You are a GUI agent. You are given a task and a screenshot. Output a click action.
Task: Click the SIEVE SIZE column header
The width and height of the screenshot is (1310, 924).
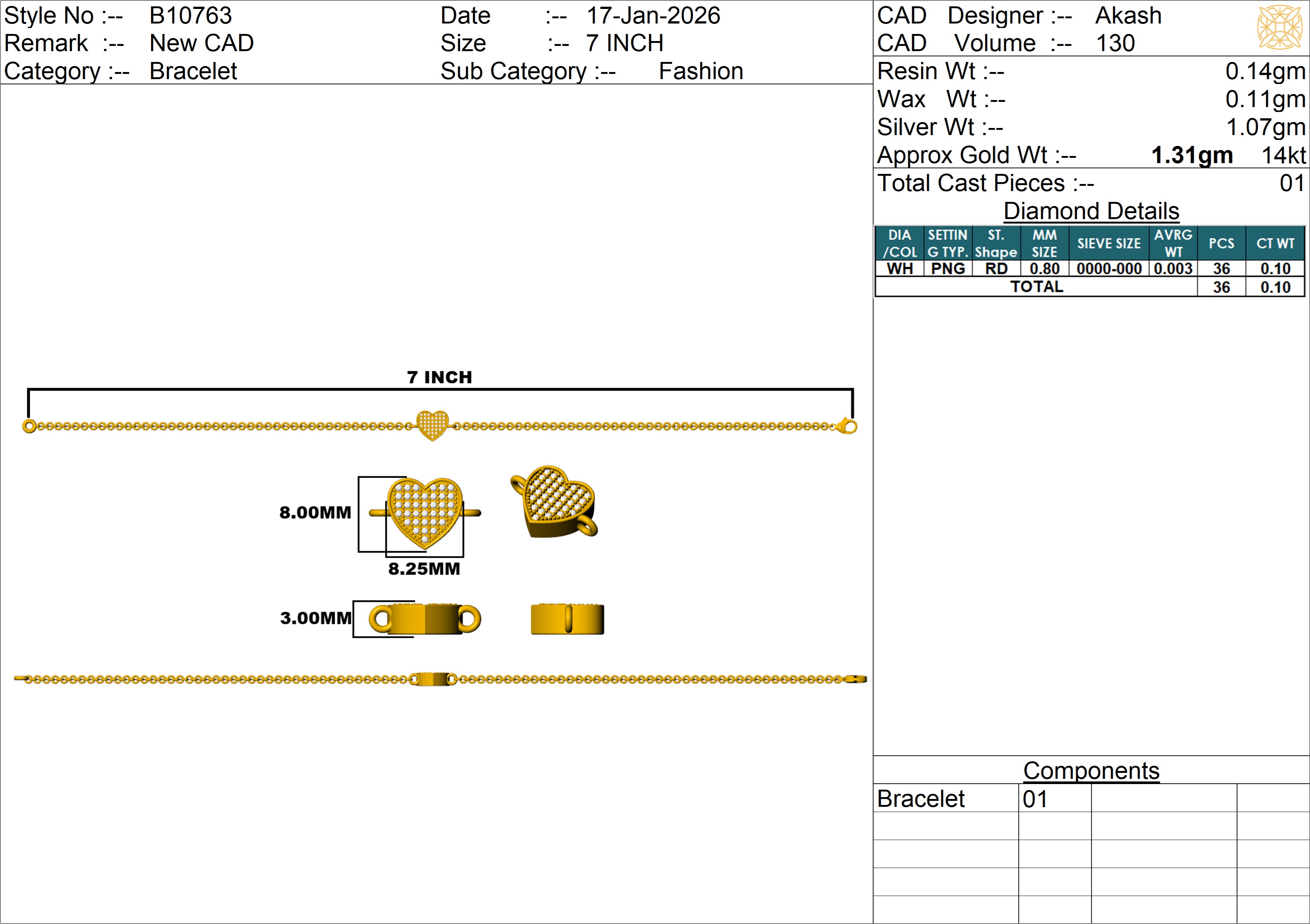coord(1109,244)
